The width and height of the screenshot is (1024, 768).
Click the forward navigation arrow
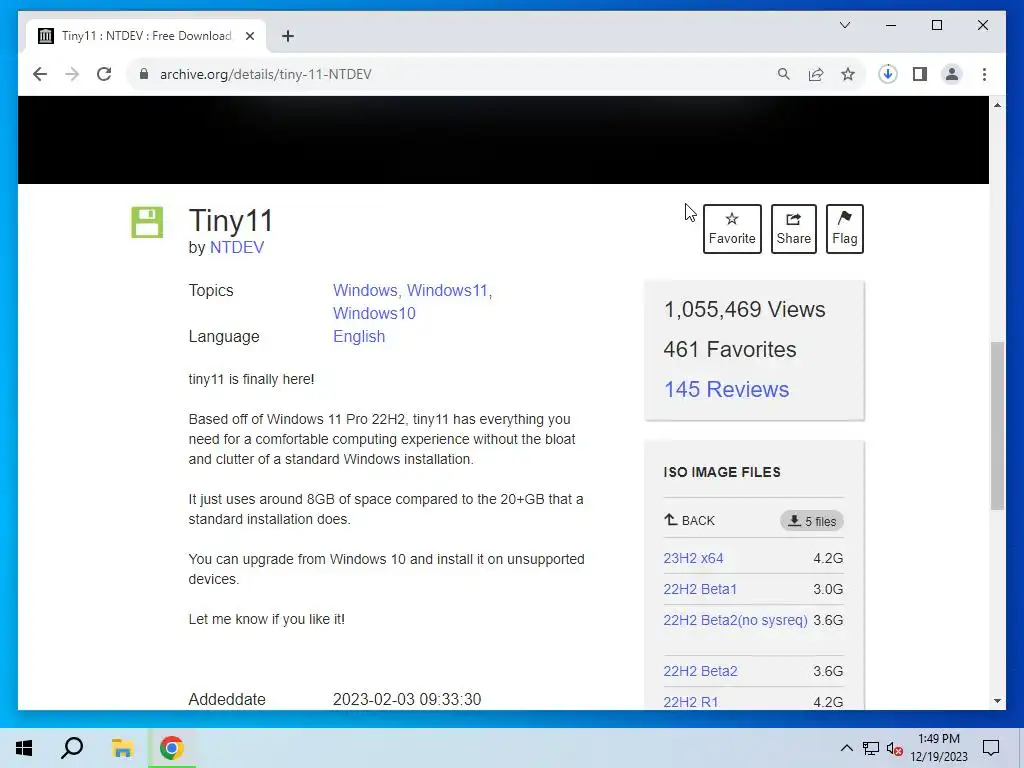click(72, 74)
